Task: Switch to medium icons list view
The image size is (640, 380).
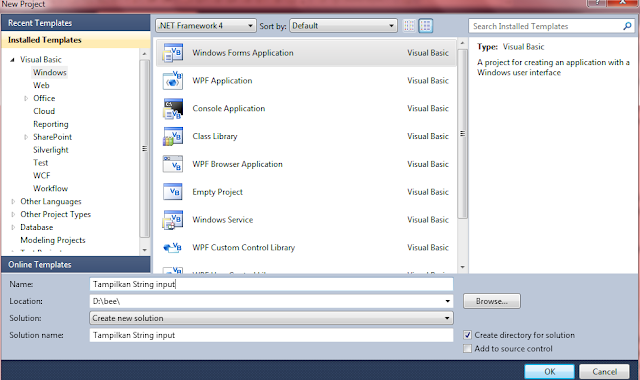Action: (x=426, y=26)
